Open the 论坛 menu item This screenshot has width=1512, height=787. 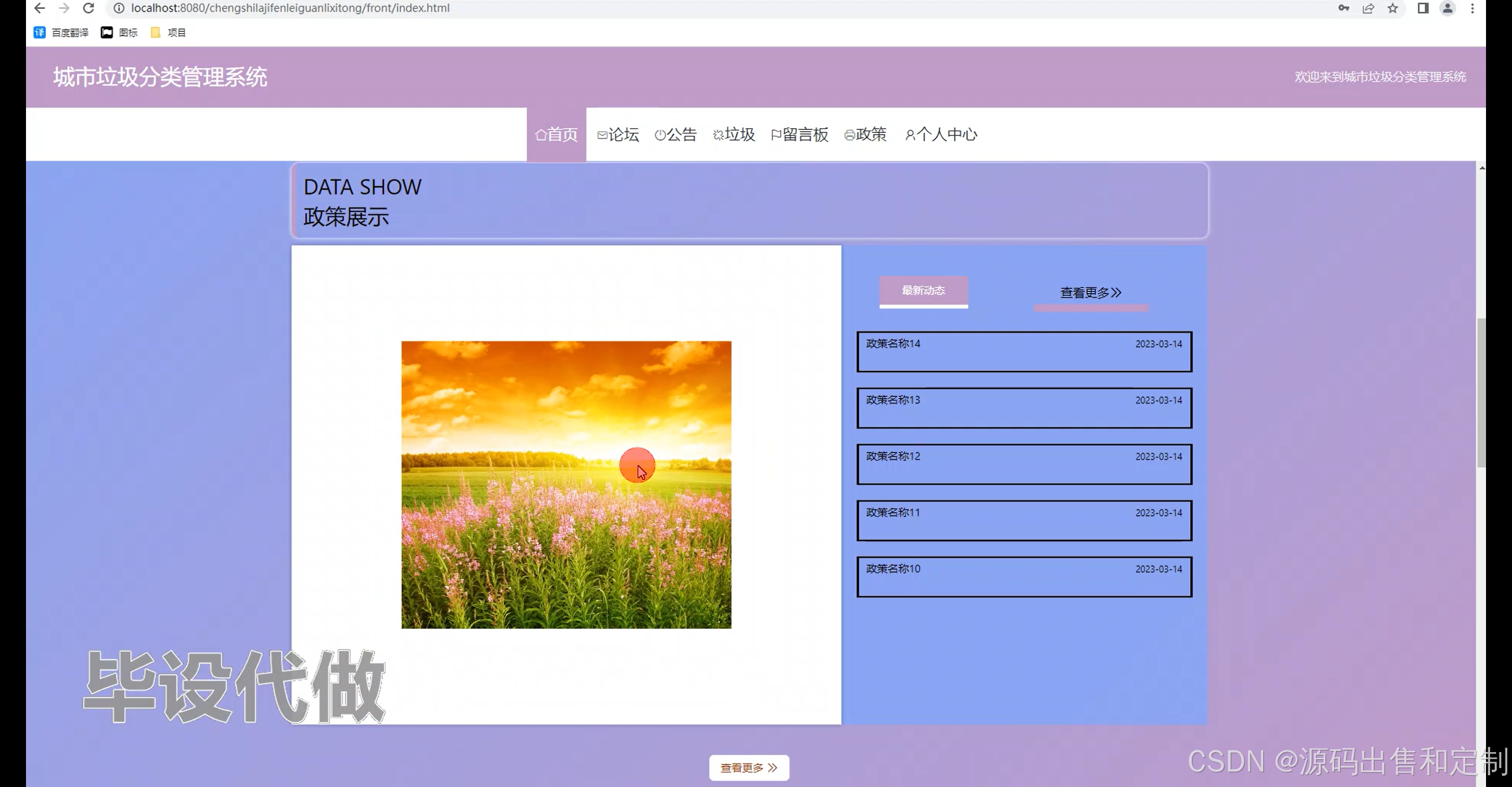[618, 135]
